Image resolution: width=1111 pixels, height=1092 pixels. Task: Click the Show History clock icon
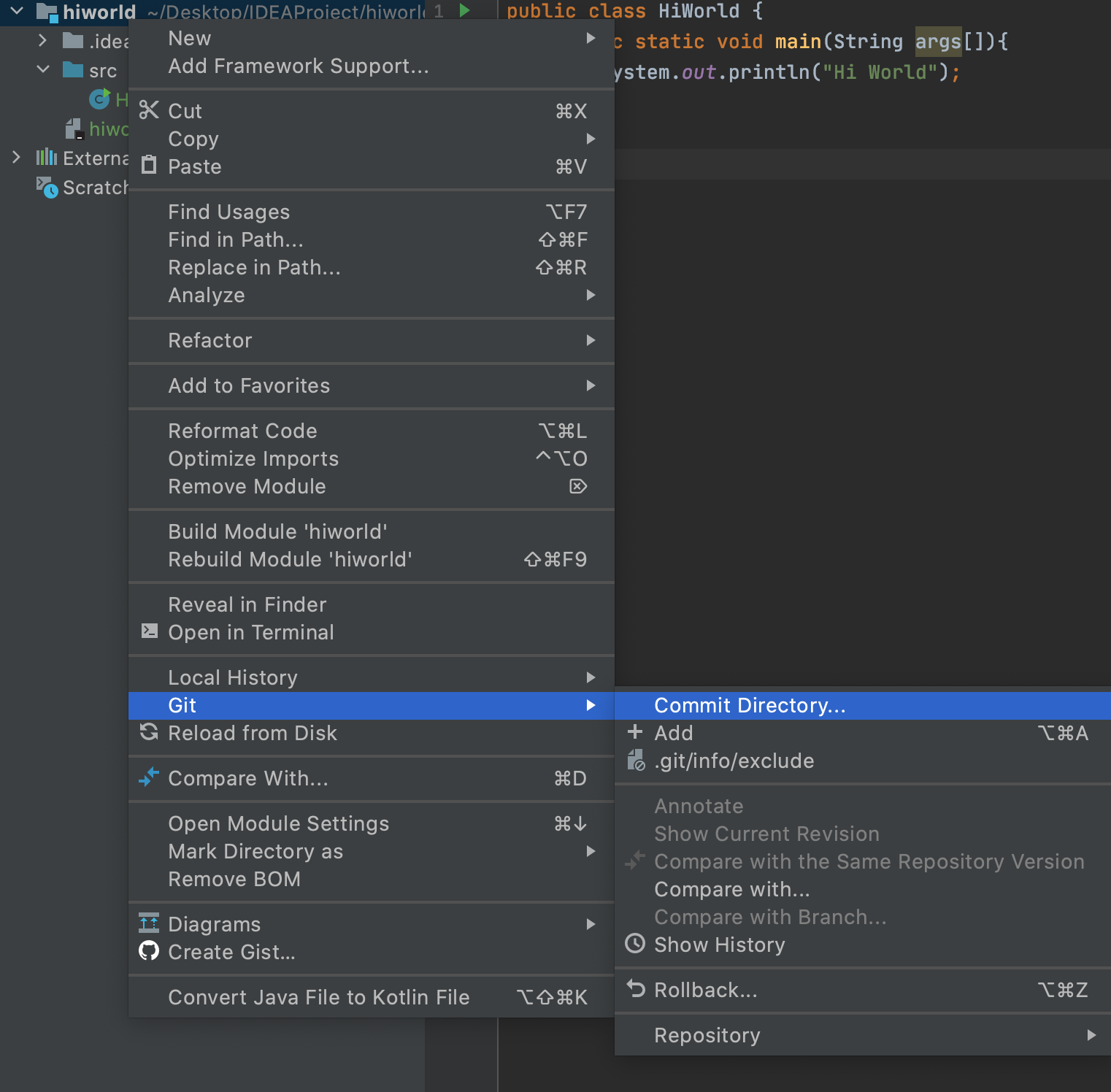click(635, 943)
